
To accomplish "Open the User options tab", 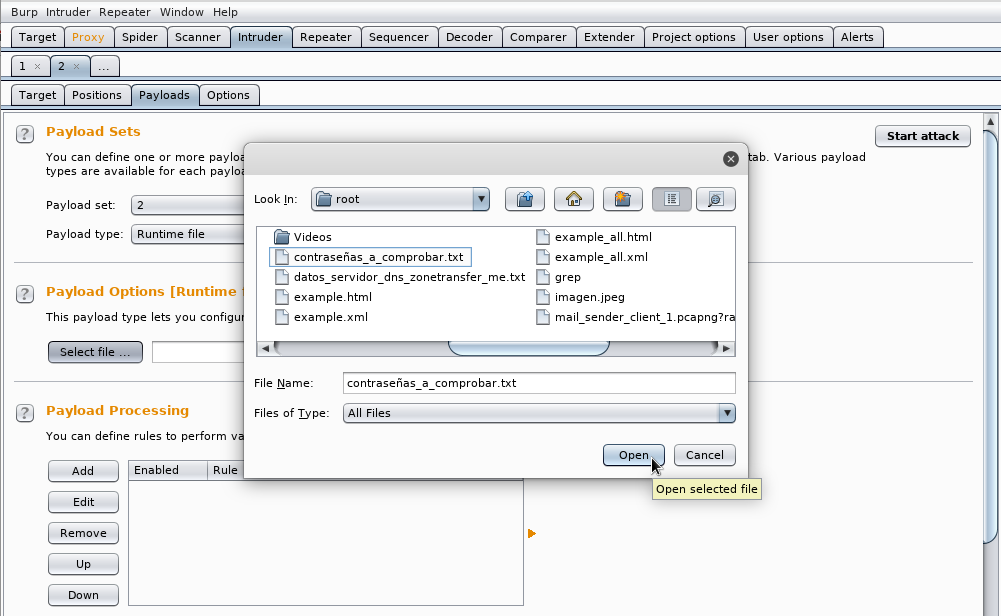I will [x=788, y=37].
